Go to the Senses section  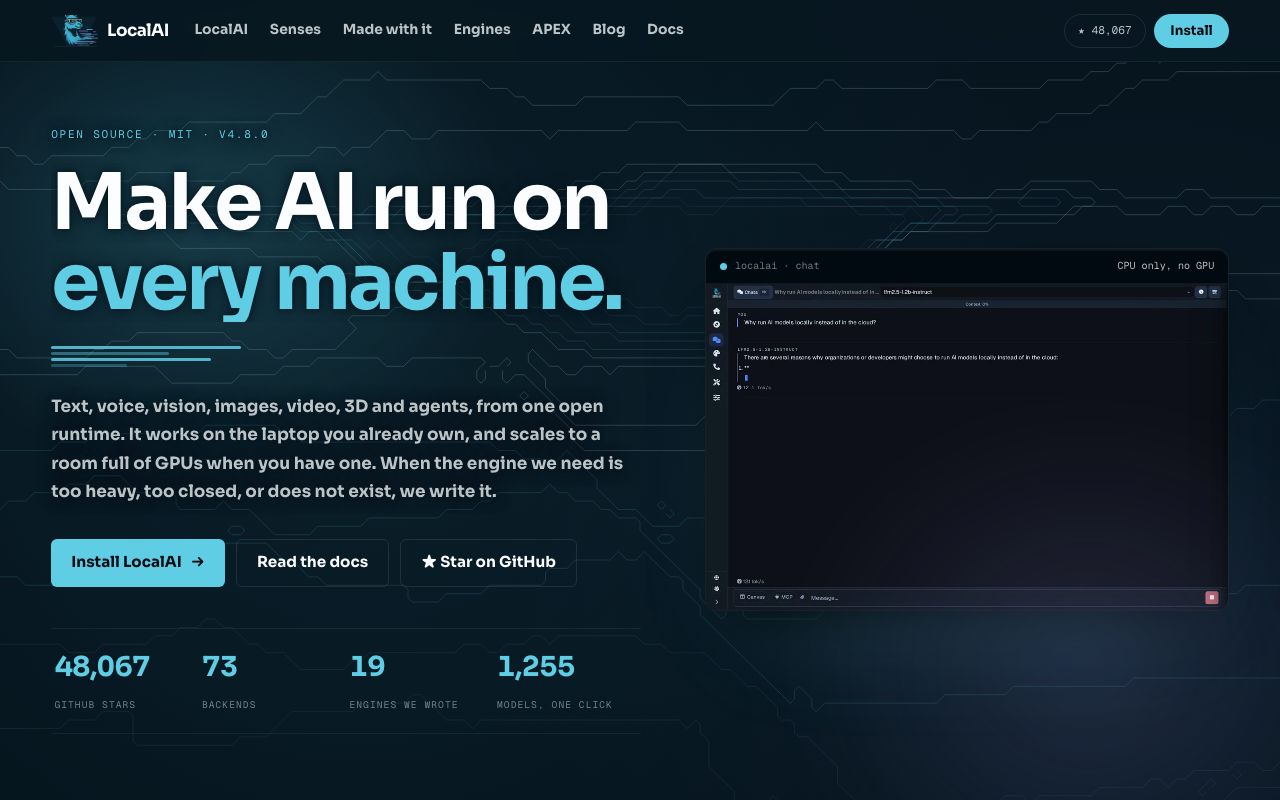[x=295, y=30]
